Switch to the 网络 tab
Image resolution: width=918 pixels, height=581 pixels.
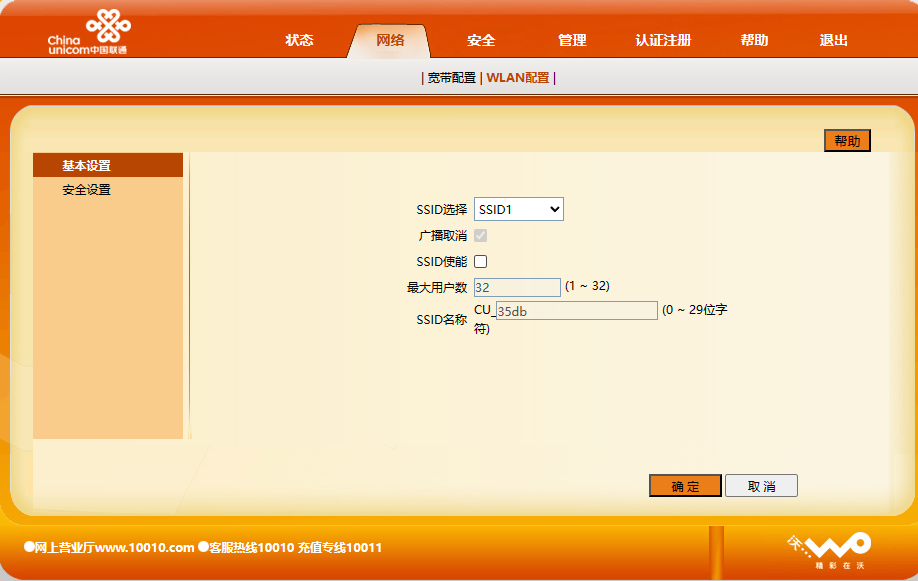pyautogui.click(x=390, y=41)
